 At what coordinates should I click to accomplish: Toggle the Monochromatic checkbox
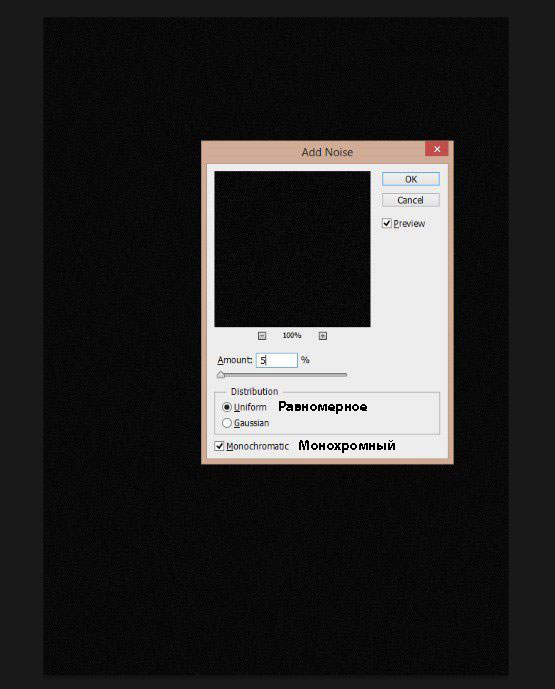coord(219,446)
